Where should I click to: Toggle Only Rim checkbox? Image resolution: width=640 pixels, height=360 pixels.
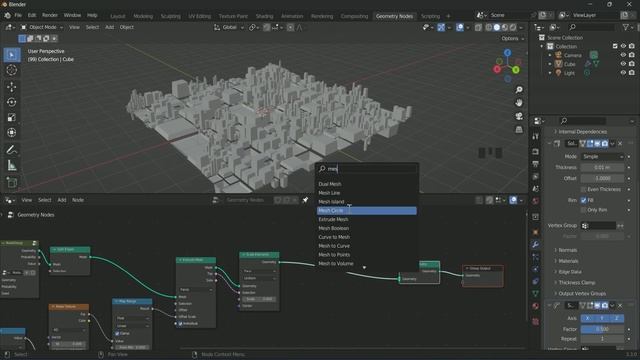[583, 210]
